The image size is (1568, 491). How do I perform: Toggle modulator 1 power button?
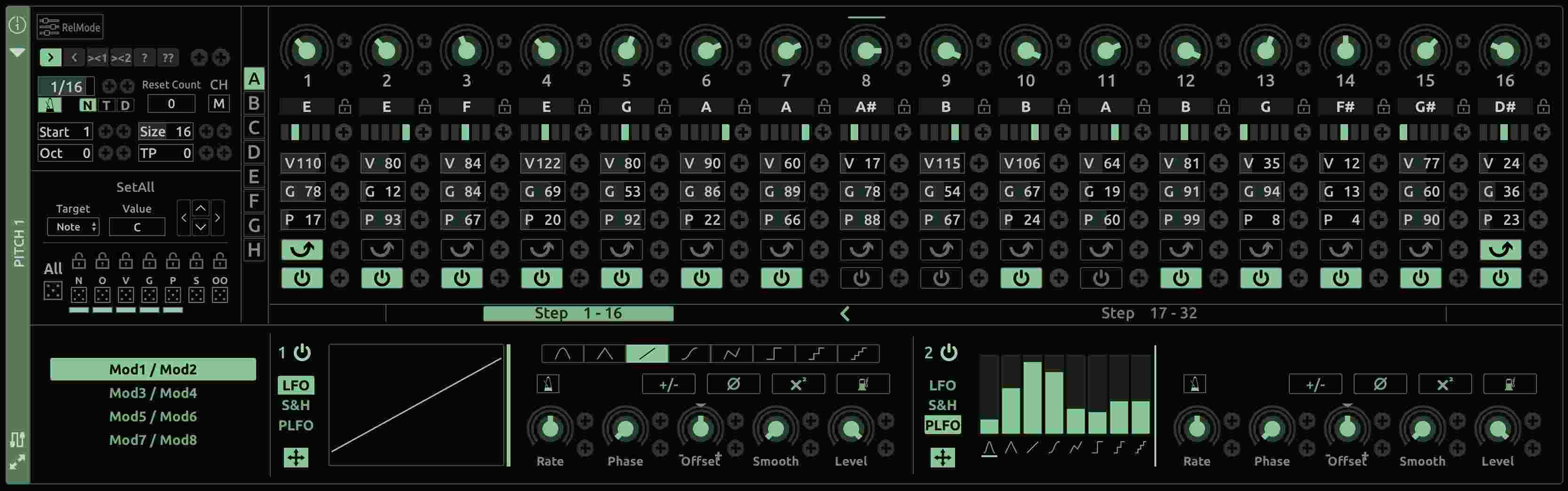(x=302, y=352)
